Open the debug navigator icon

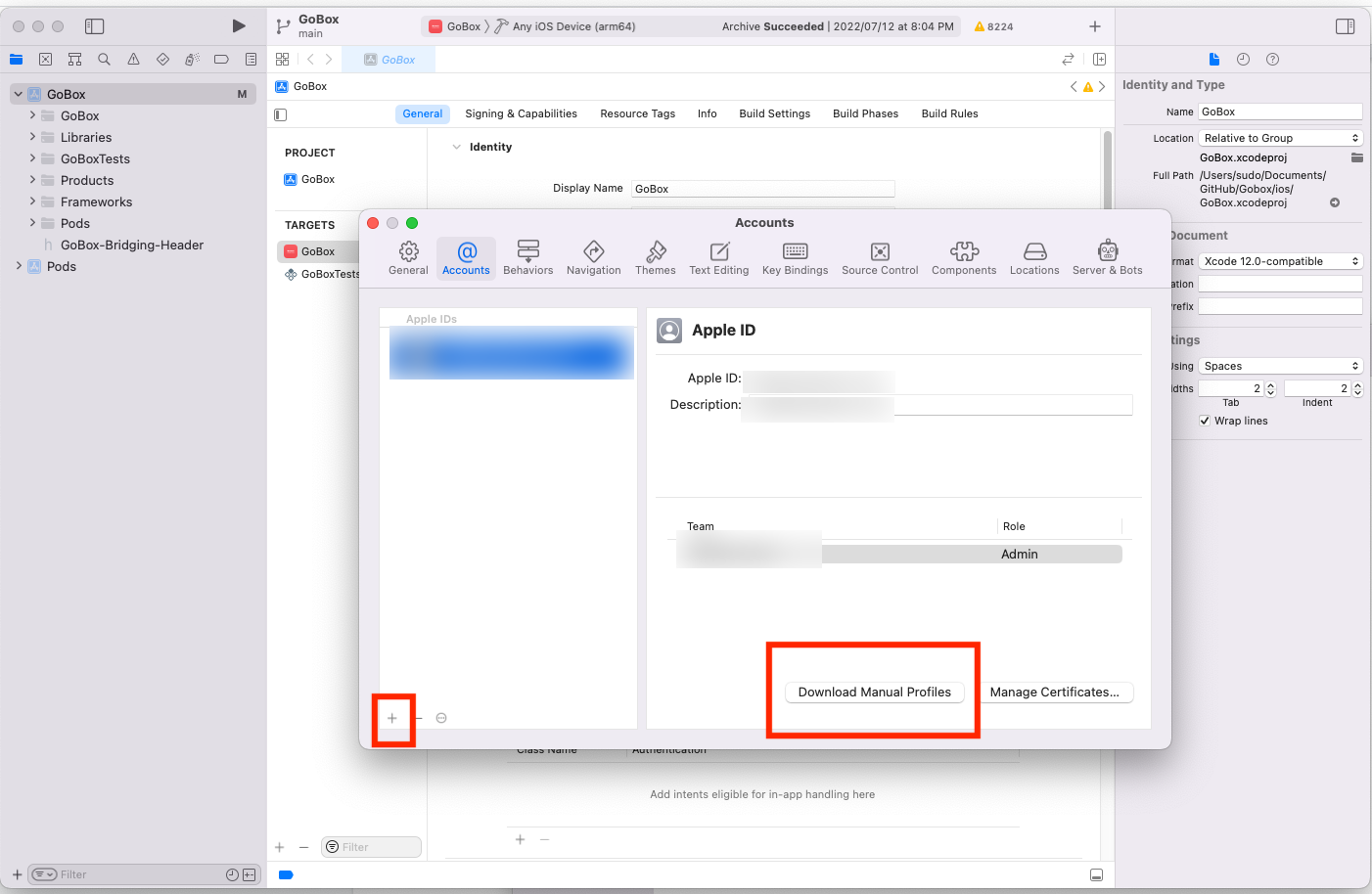pyautogui.click(x=192, y=60)
